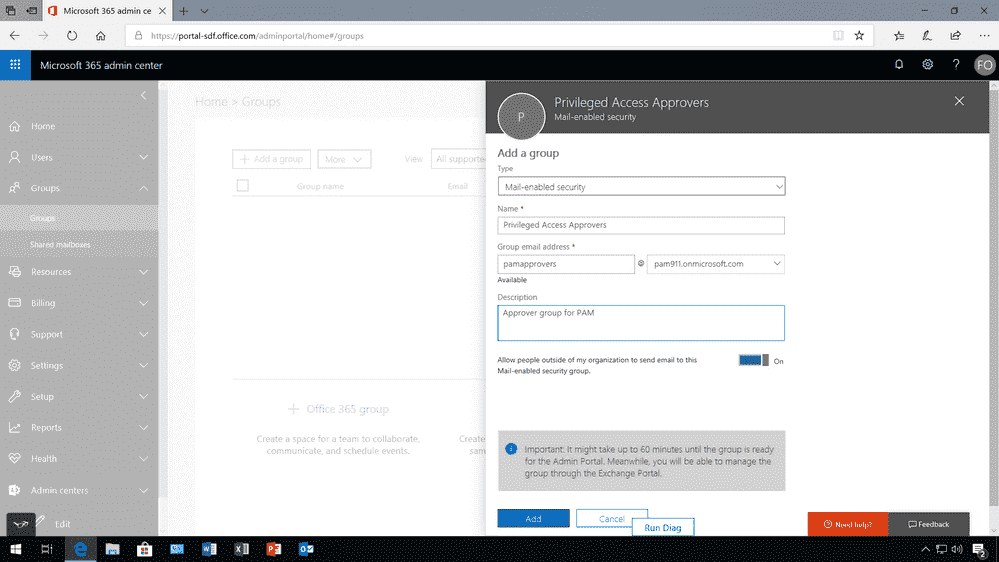
Task: Check the select-all groups checkbox
Action: pyautogui.click(x=243, y=185)
